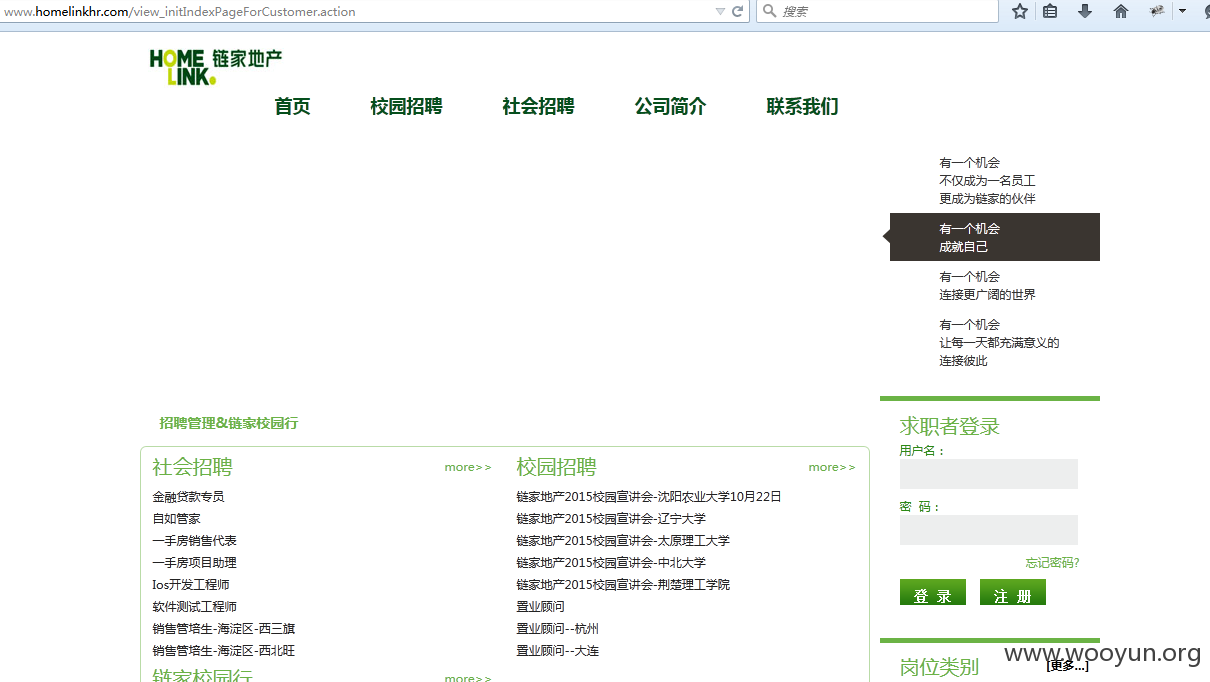Open the bookmarks list icon

[x=1050, y=11]
